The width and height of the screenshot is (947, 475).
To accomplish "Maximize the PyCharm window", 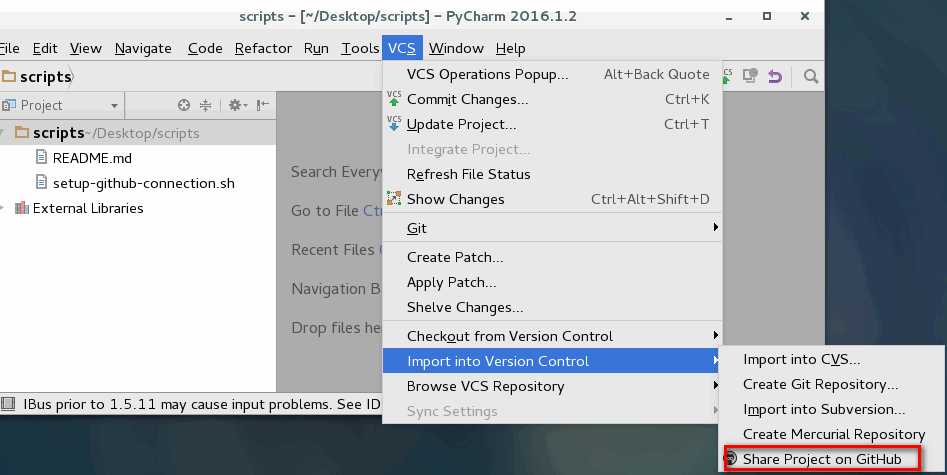I will [x=766, y=16].
